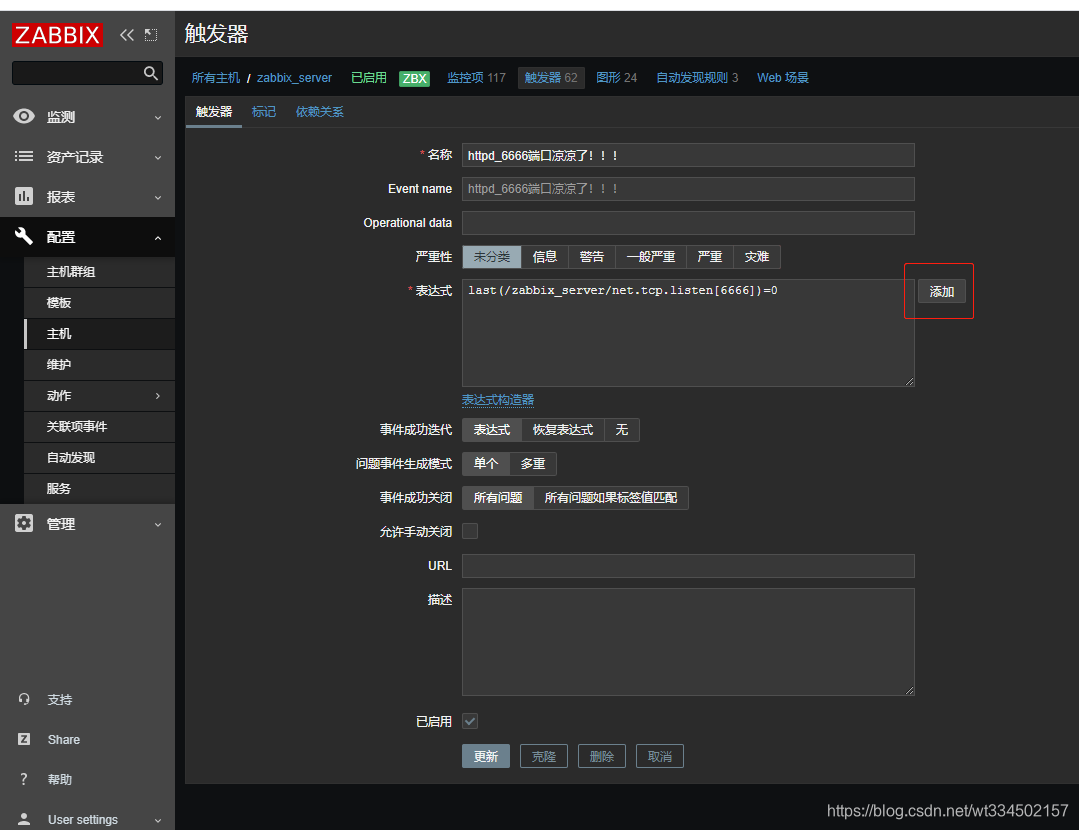The width and height of the screenshot is (1079, 830).
Task: Open 自动发现规则 3 link
Action: point(697,78)
